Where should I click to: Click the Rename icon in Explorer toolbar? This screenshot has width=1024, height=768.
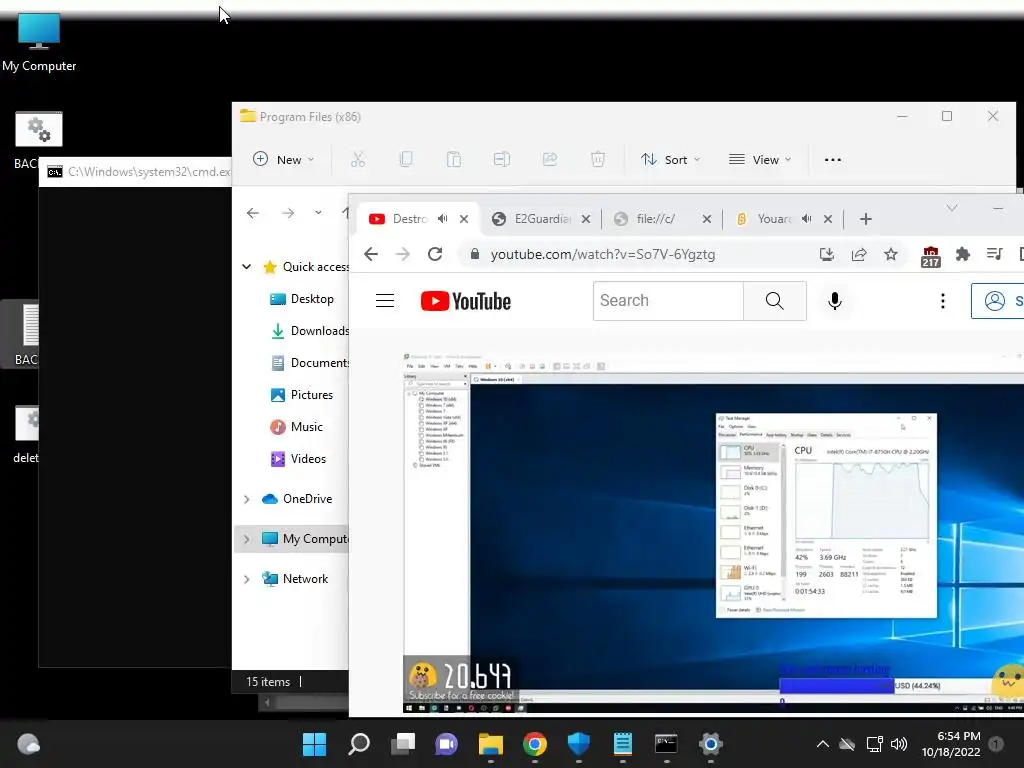[x=502, y=159]
